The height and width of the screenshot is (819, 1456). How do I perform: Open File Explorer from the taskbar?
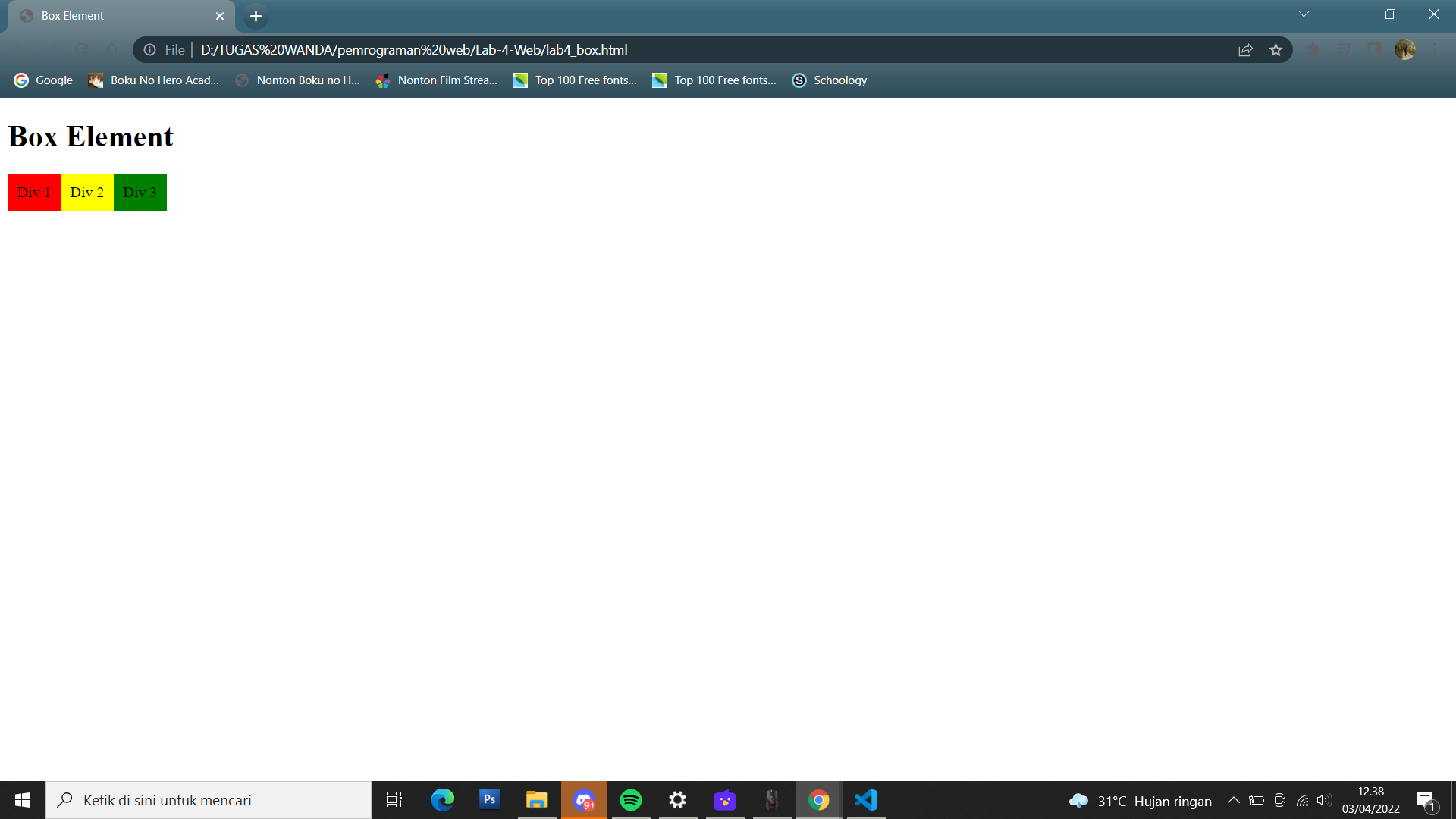(x=537, y=800)
